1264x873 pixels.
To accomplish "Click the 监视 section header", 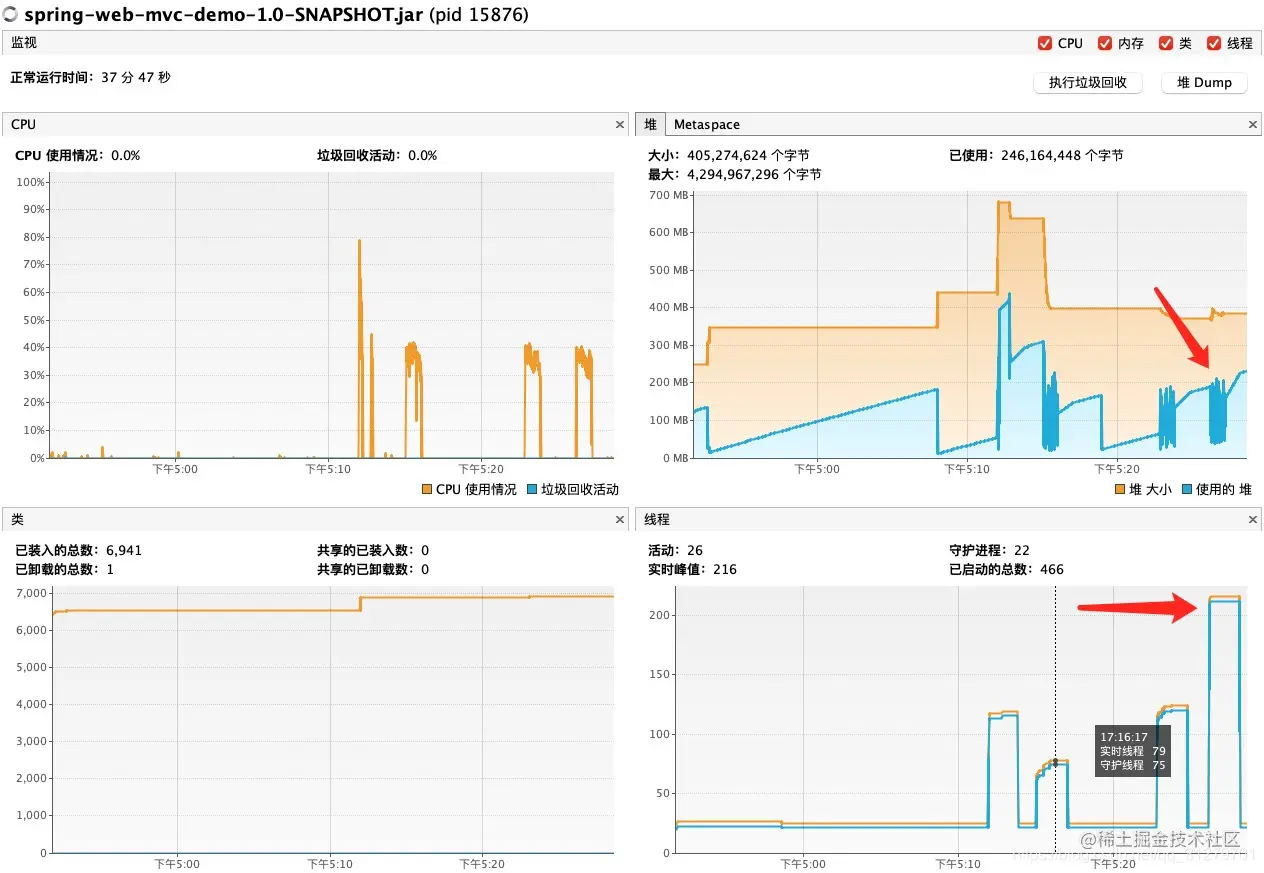I will 24,43.
